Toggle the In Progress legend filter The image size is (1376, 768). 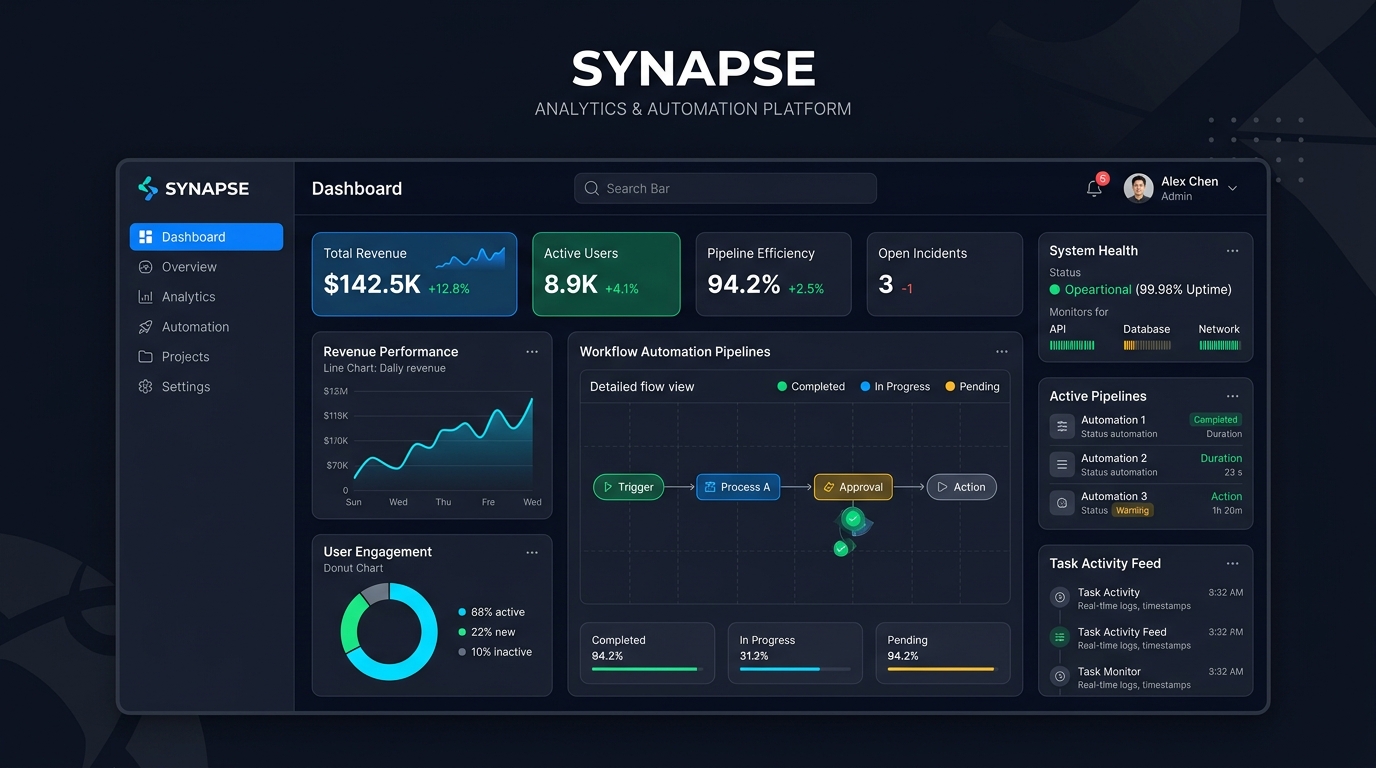click(x=895, y=387)
